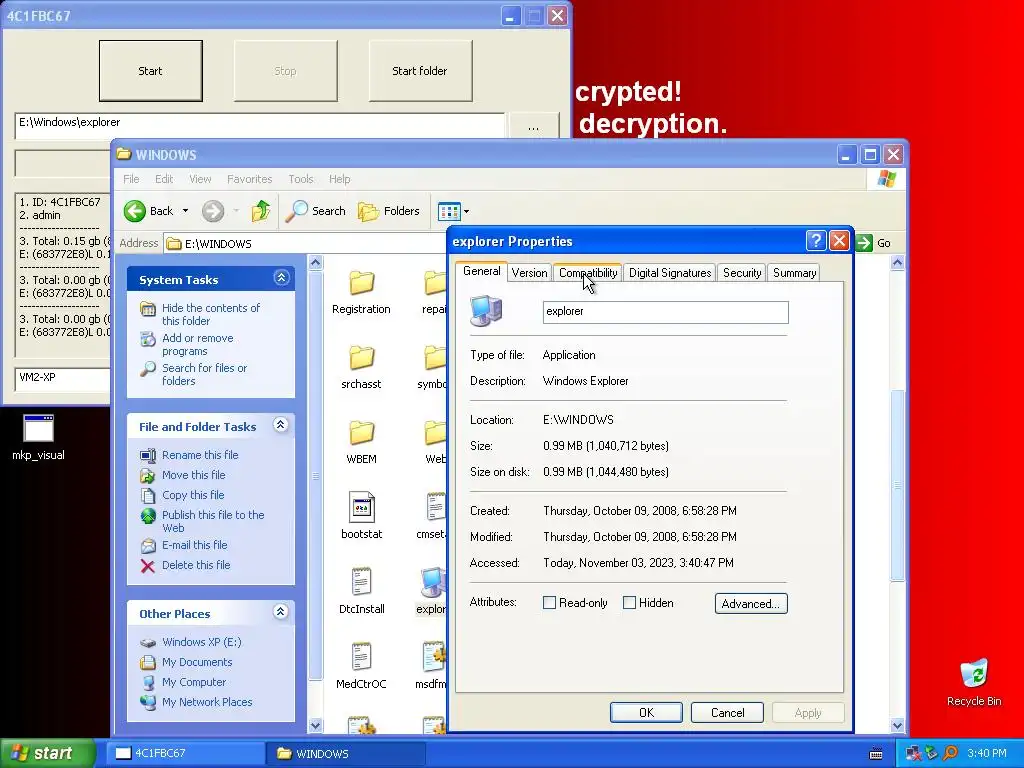Select the DtcInstall file icon

[x=361, y=582]
